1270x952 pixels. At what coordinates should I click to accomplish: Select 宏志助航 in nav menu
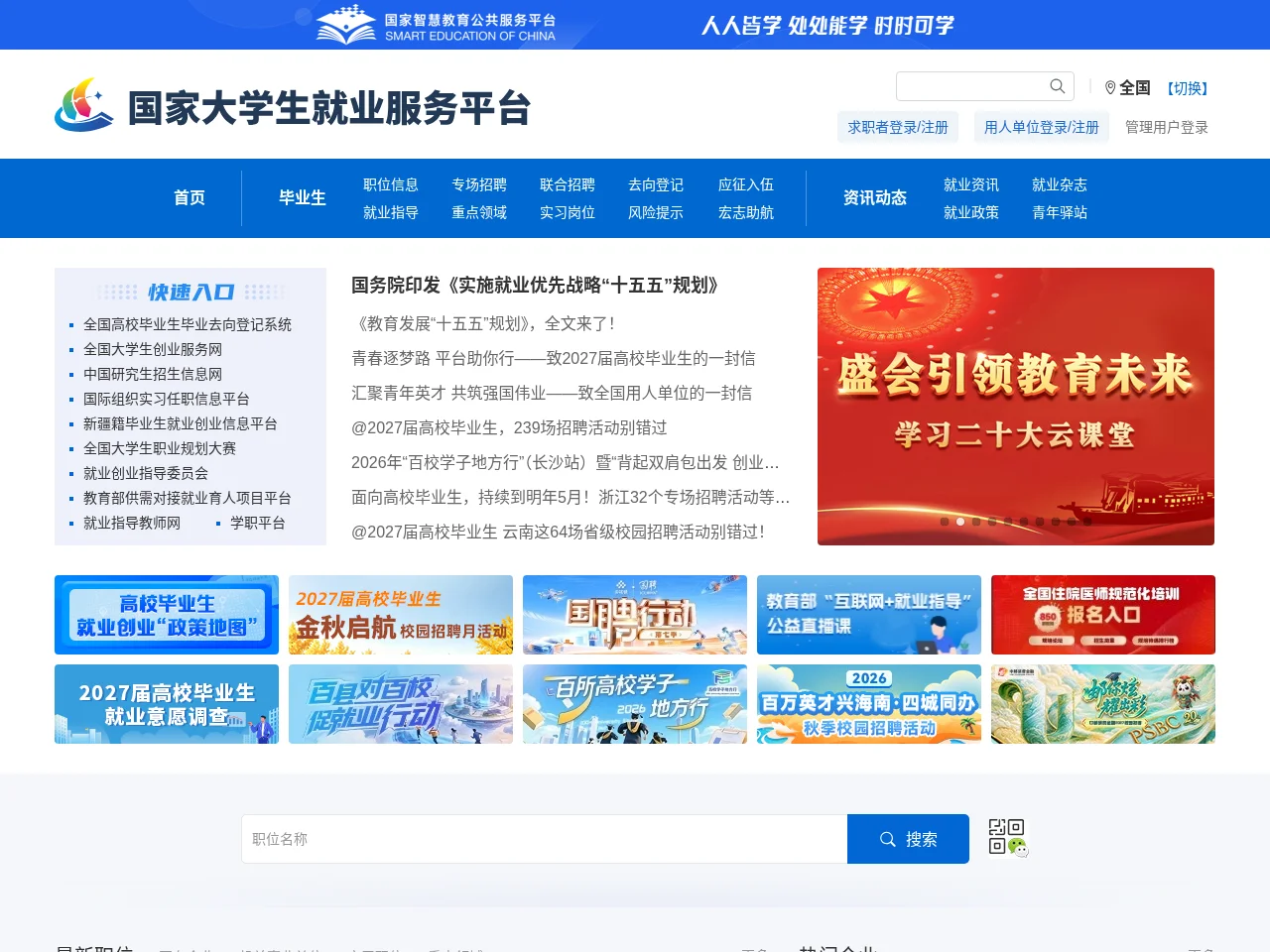point(746,212)
